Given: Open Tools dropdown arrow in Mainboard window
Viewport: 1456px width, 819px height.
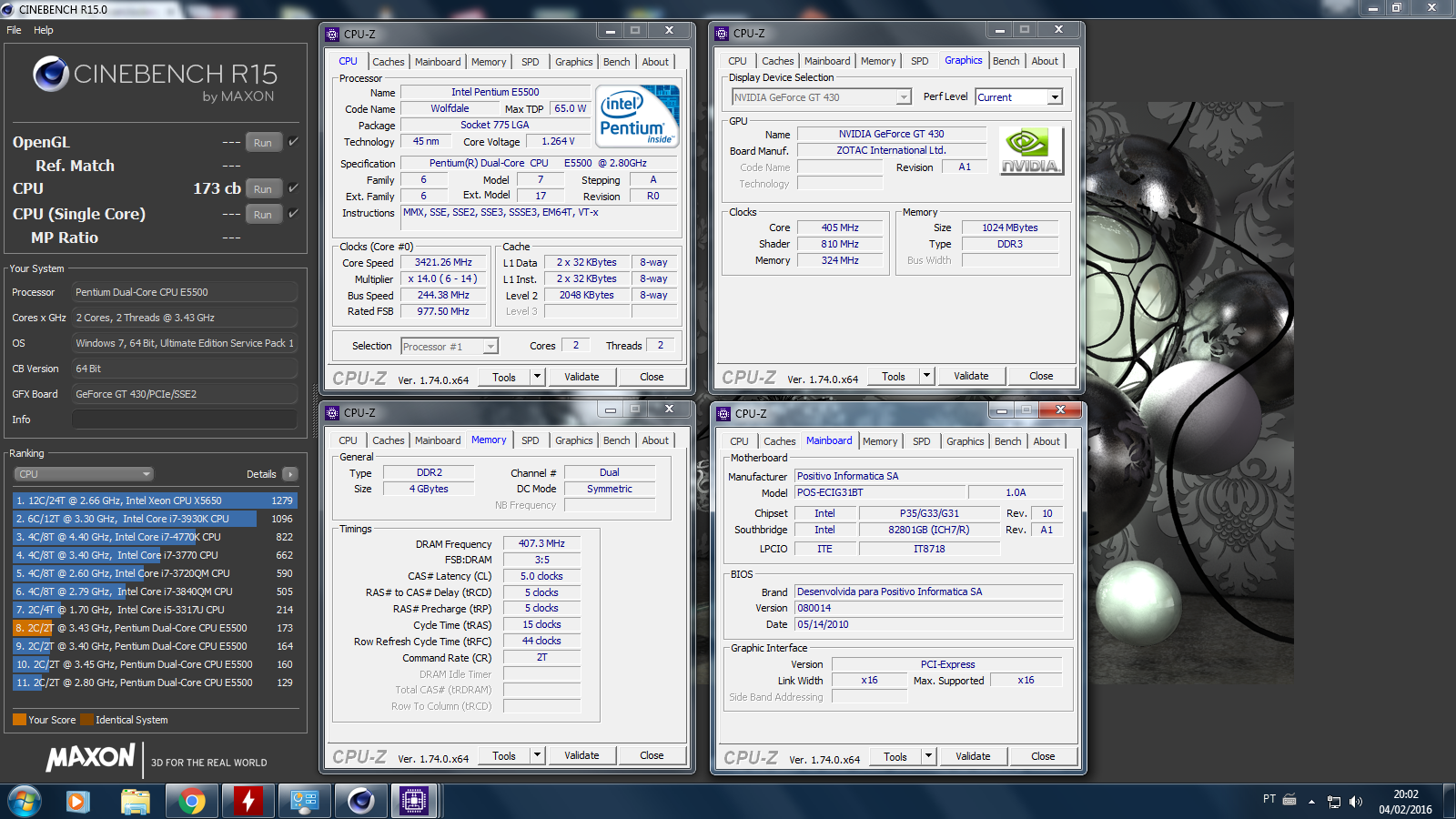Looking at the screenshot, I should pos(929,756).
